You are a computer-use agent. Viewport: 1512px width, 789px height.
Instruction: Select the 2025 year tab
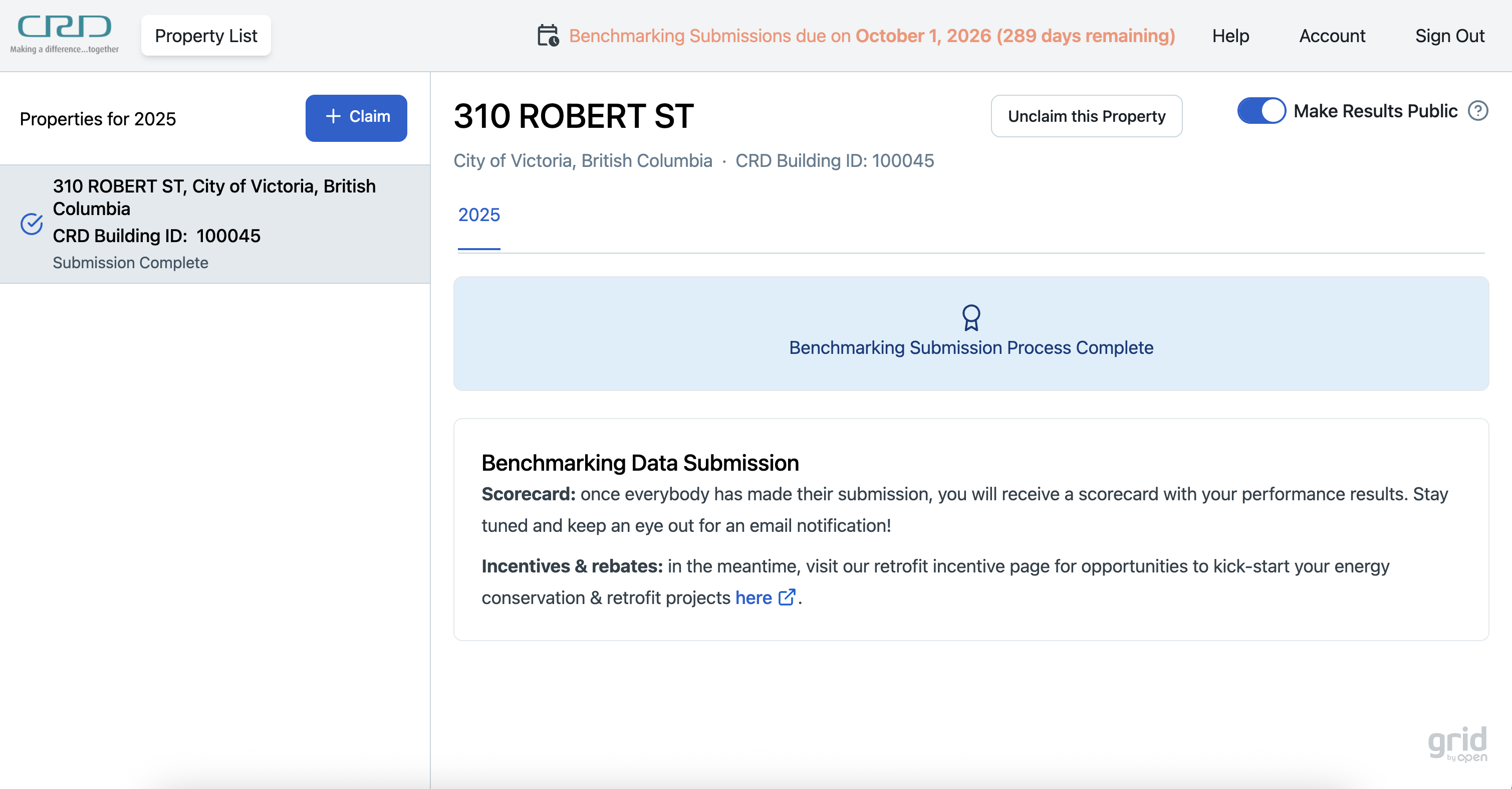pyautogui.click(x=479, y=215)
